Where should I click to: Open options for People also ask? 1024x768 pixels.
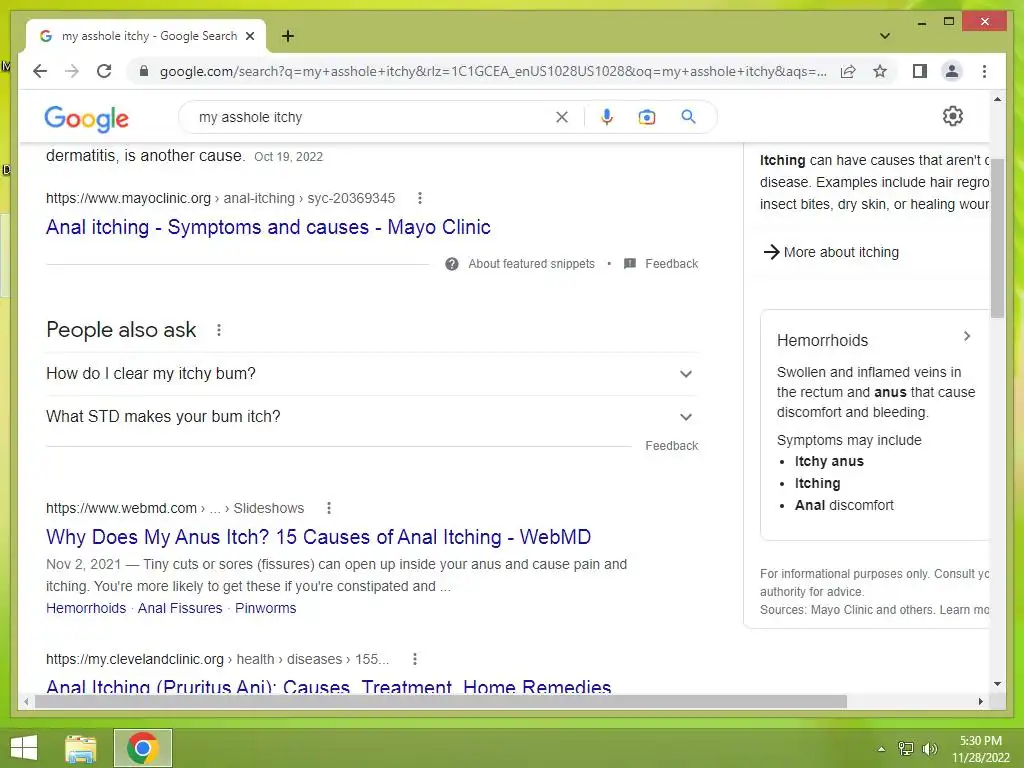click(219, 330)
